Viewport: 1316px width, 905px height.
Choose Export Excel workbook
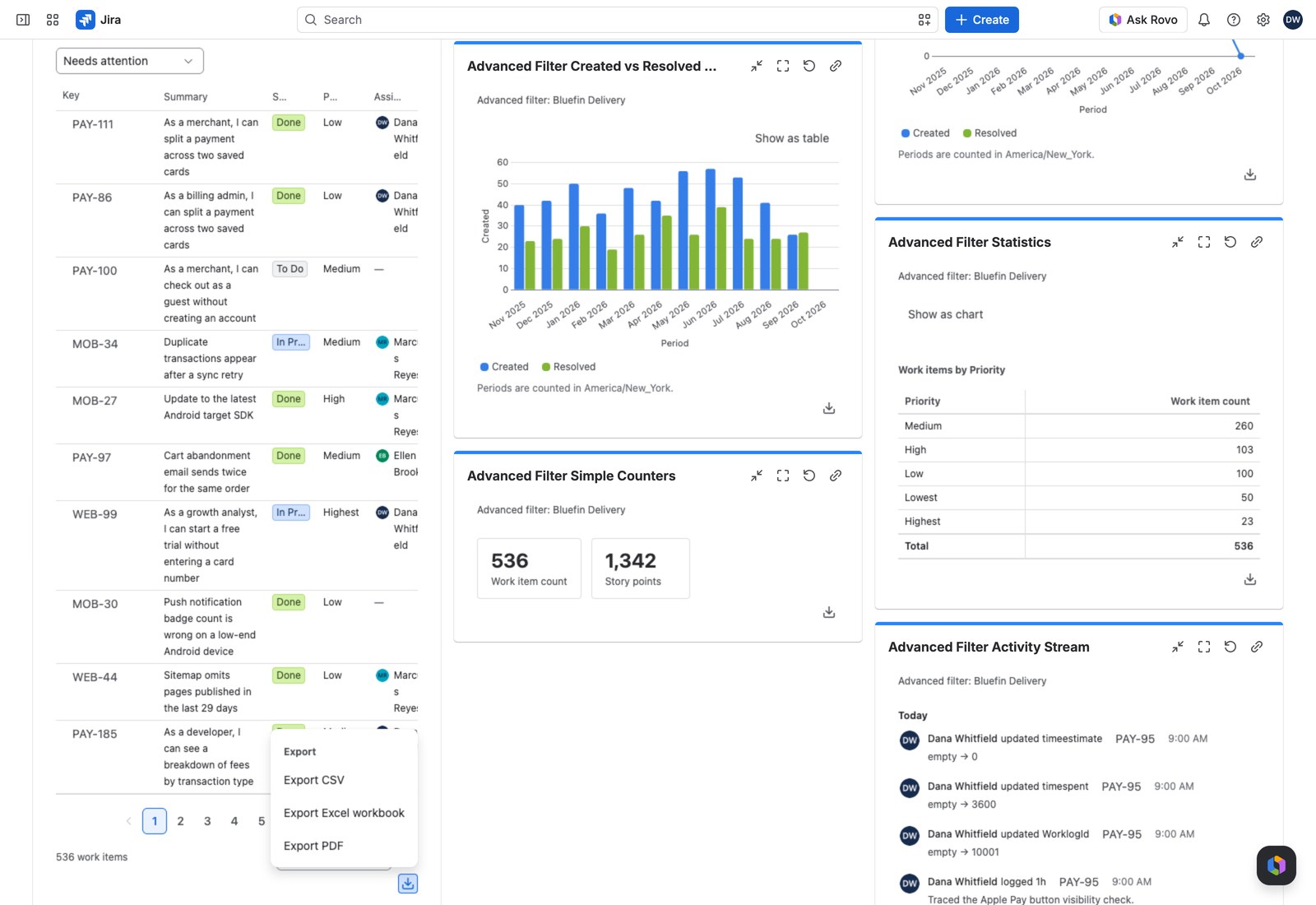[344, 813]
